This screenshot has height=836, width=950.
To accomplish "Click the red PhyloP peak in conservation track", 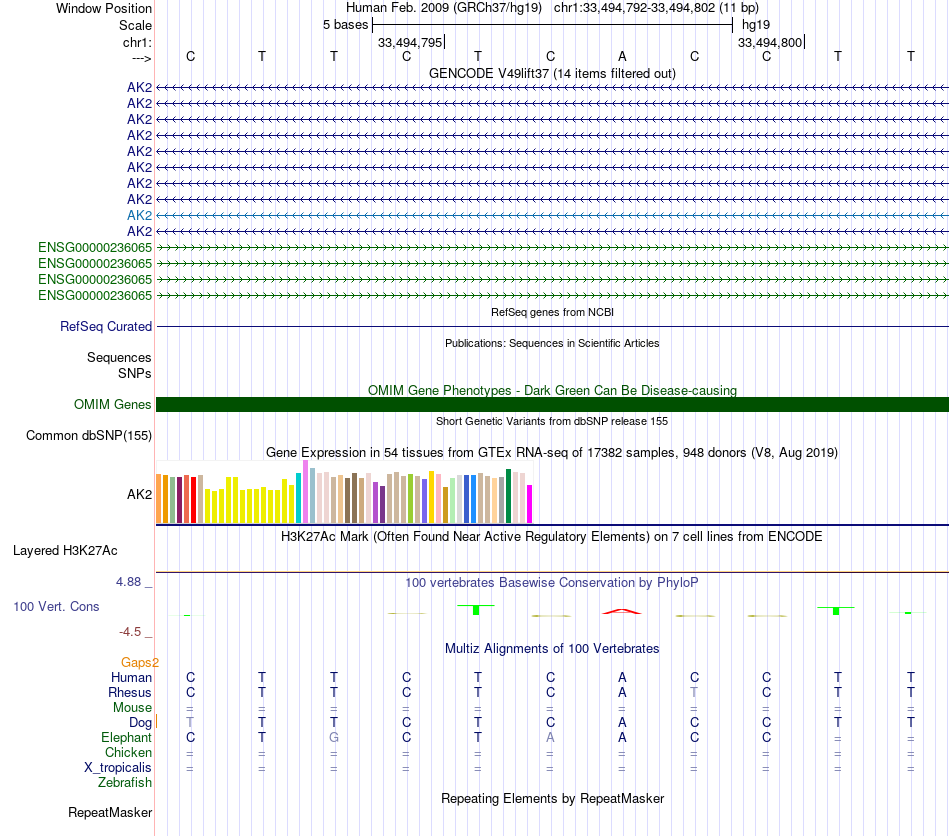I will 622,611.
